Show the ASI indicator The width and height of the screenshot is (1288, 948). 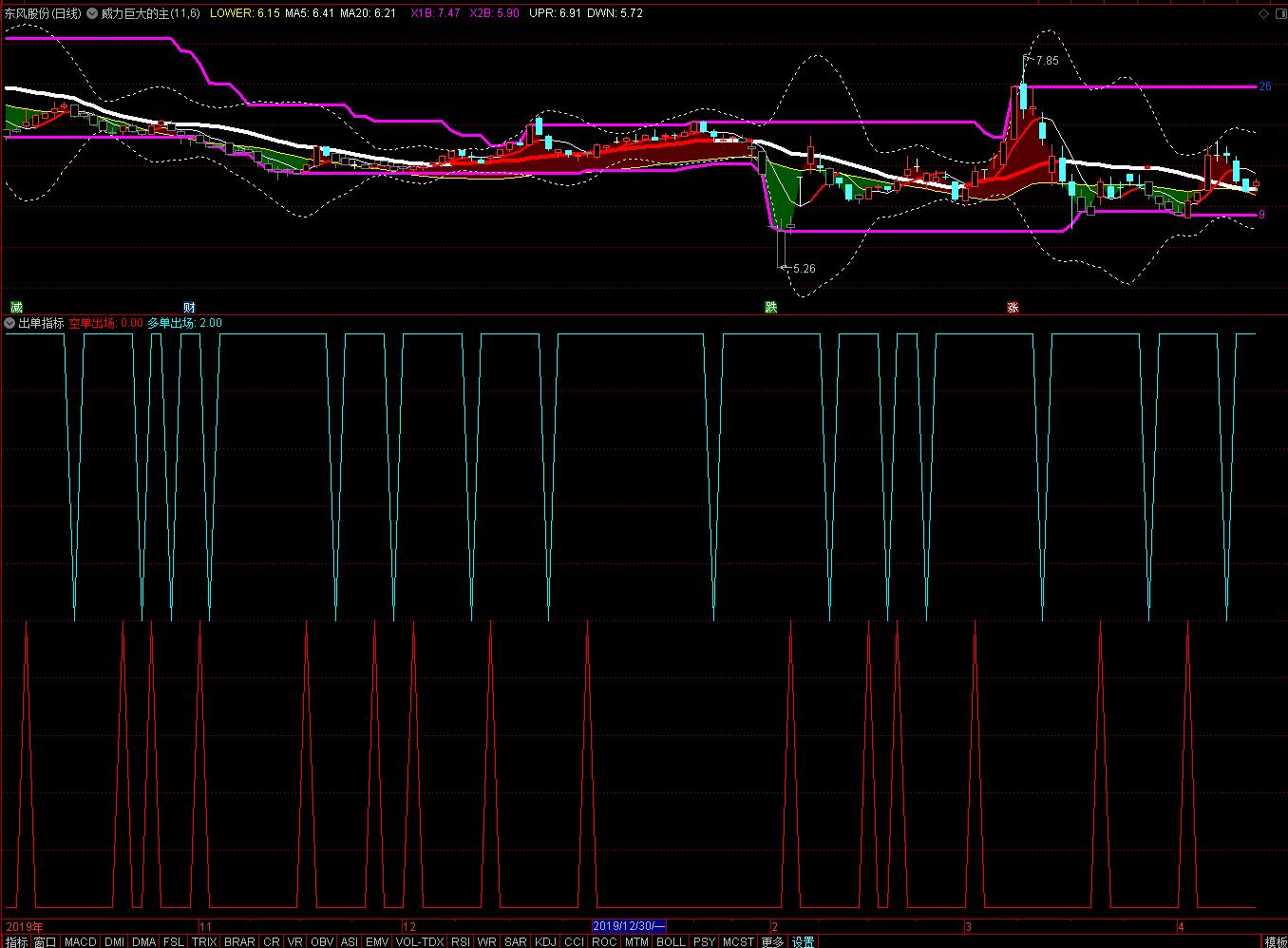tap(350, 941)
